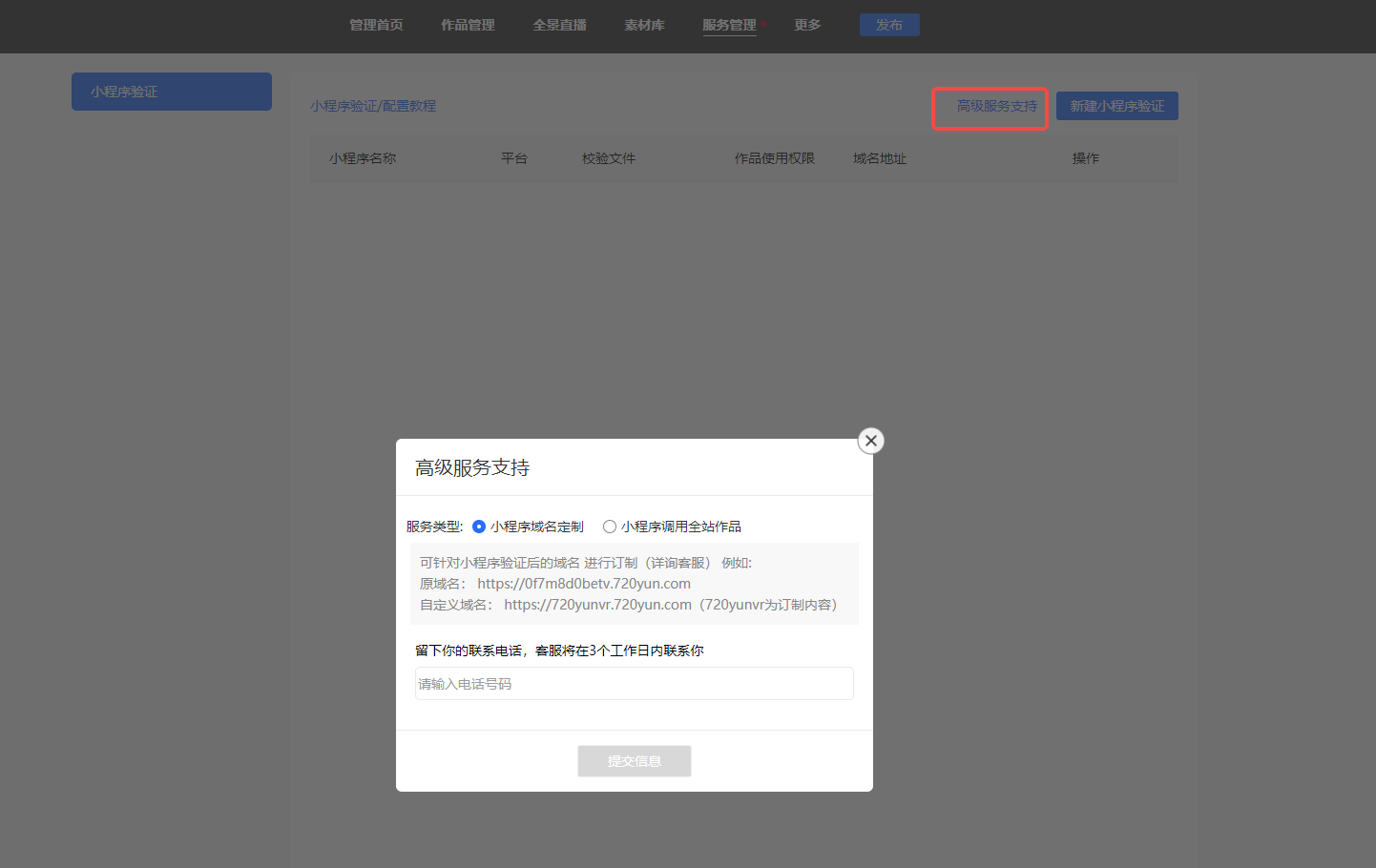This screenshot has width=1376, height=868.
Task: Open the 服务管理 menu
Action: click(x=729, y=25)
